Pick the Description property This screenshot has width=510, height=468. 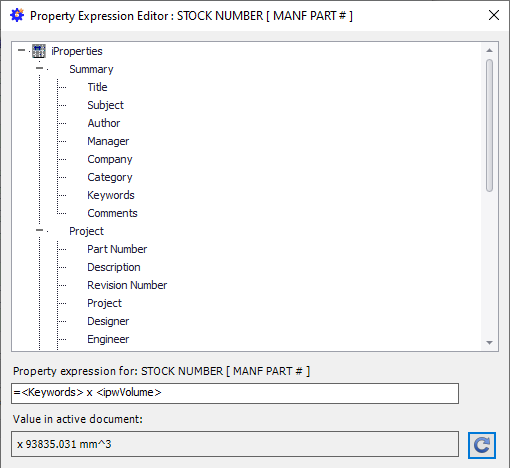coord(114,267)
